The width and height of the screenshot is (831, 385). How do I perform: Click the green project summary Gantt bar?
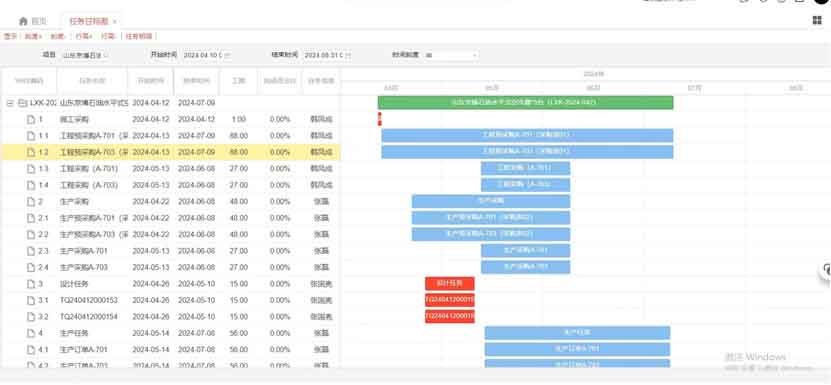tap(525, 102)
